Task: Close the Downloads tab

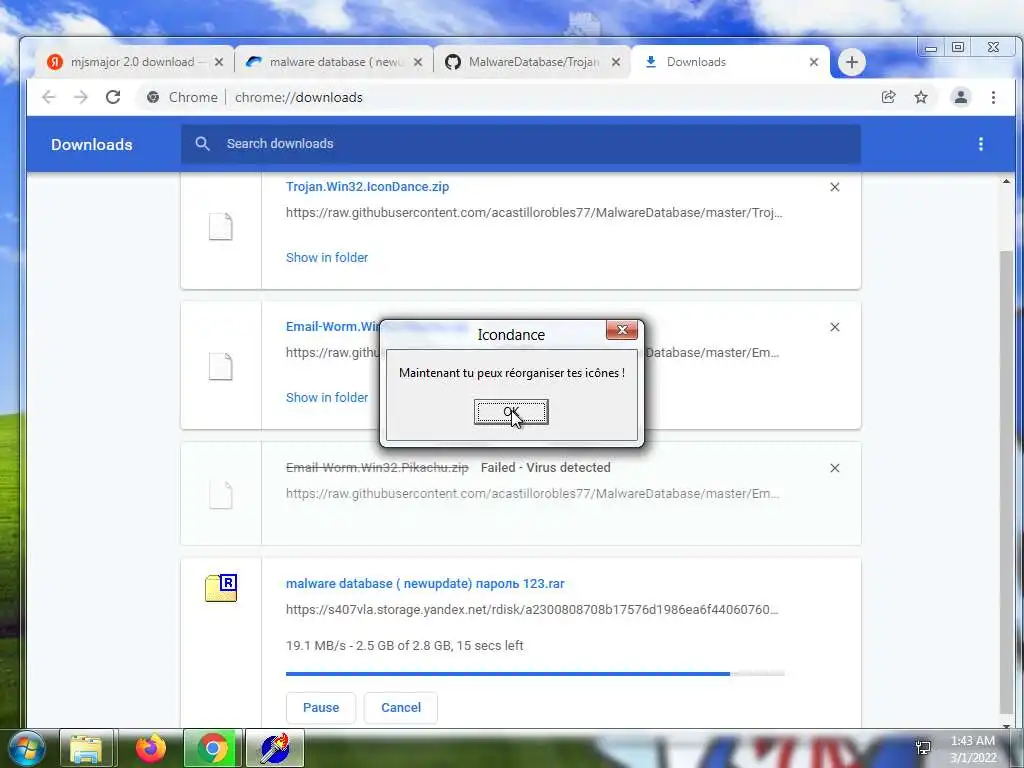Action: (x=814, y=62)
